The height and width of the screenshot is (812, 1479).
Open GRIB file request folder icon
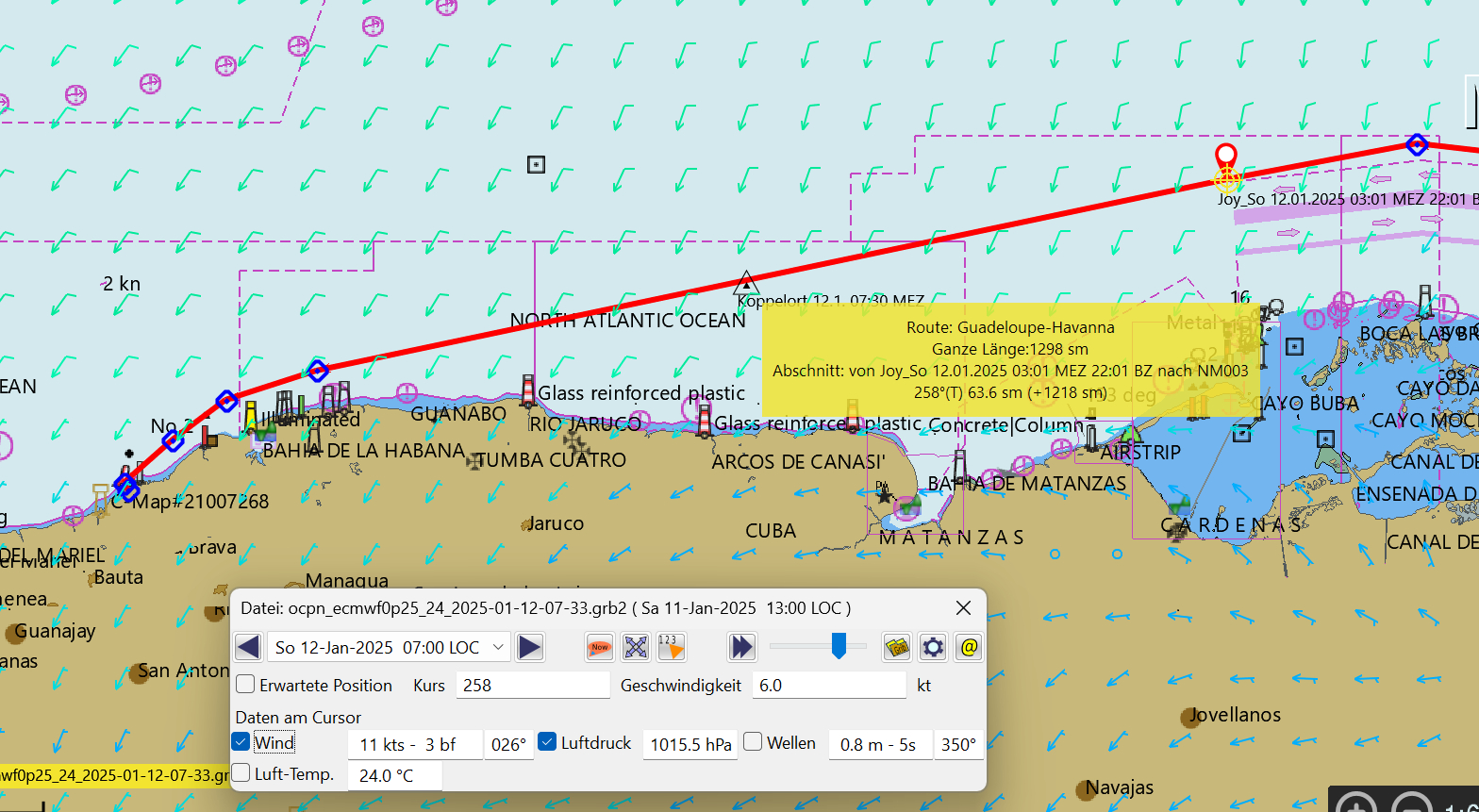coord(897,647)
